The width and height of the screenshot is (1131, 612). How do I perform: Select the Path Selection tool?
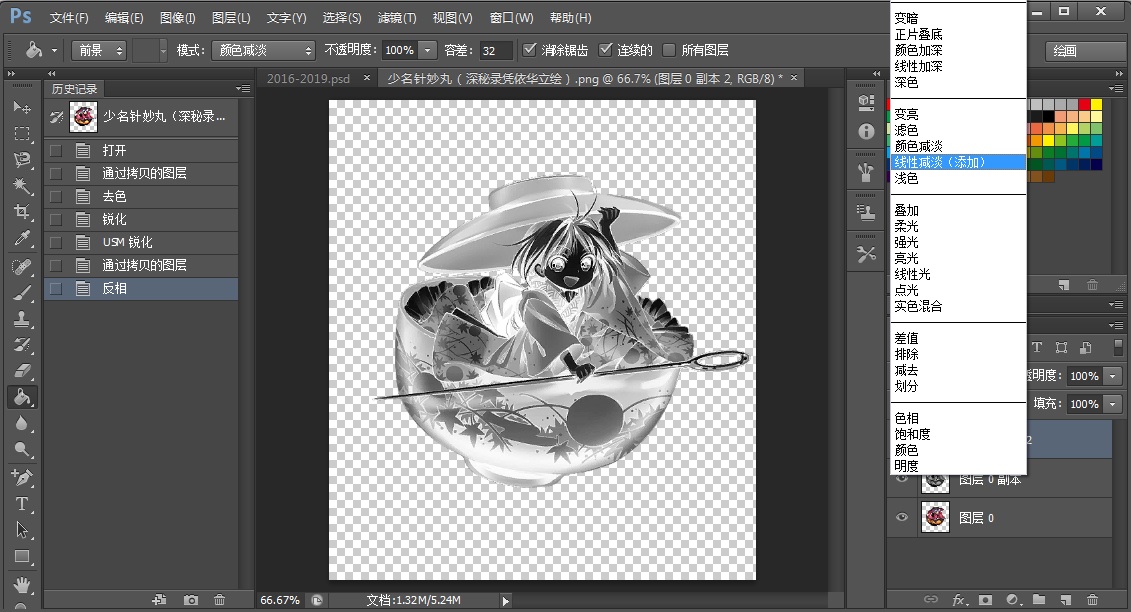click(x=22, y=530)
